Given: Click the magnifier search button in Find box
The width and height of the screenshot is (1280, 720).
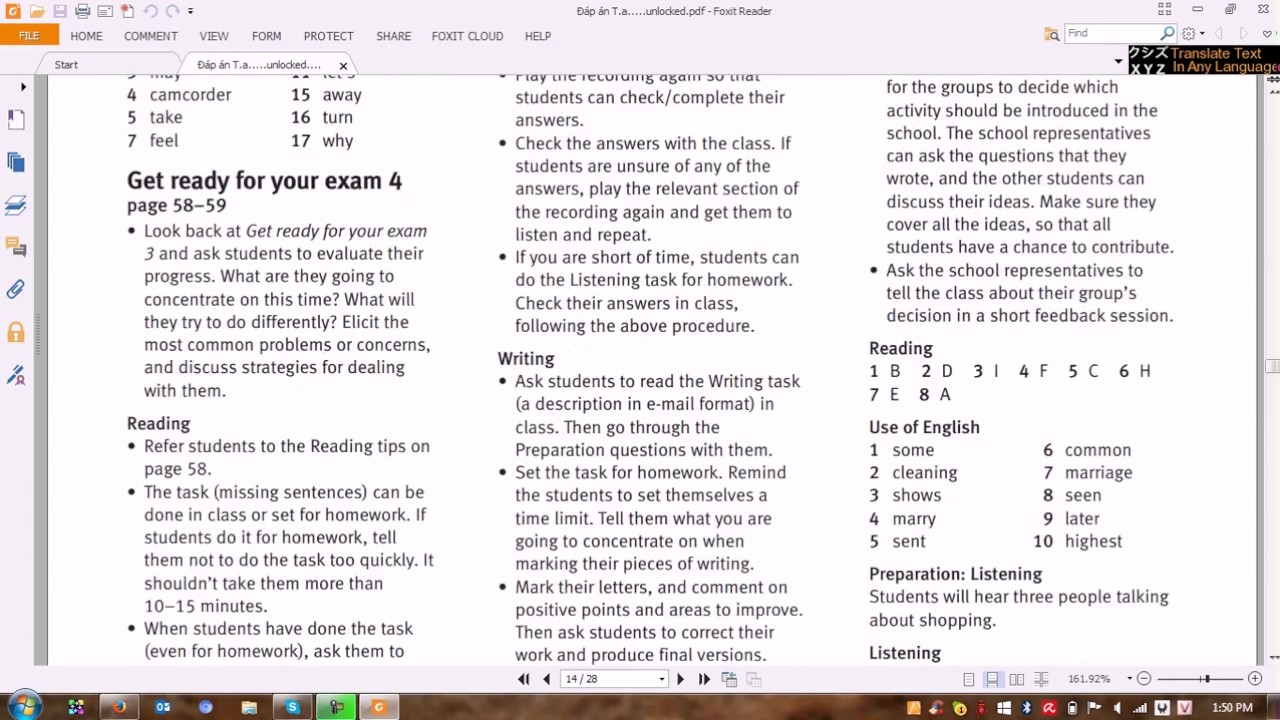Looking at the screenshot, I should (x=1167, y=33).
